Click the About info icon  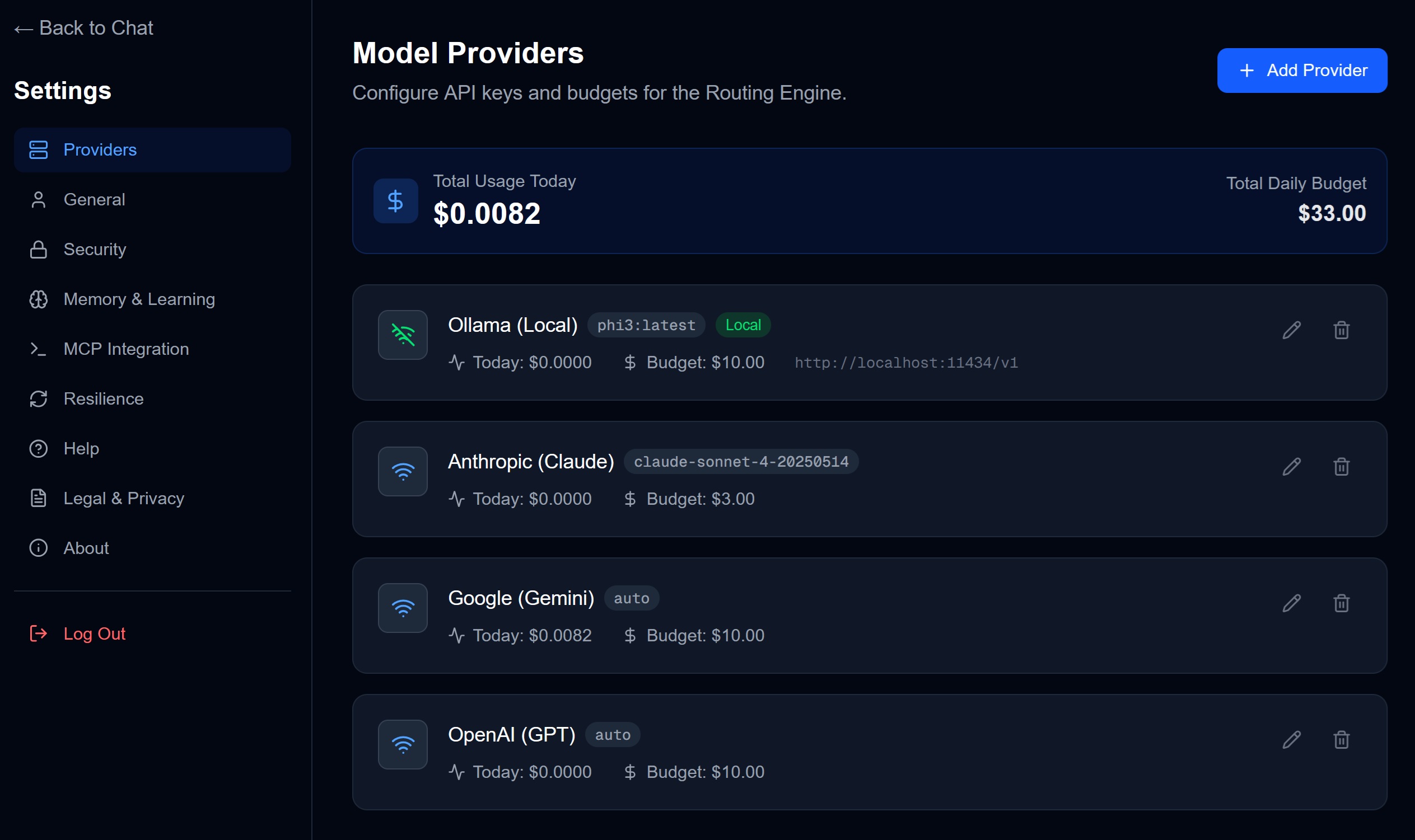pyautogui.click(x=38, y=547)
